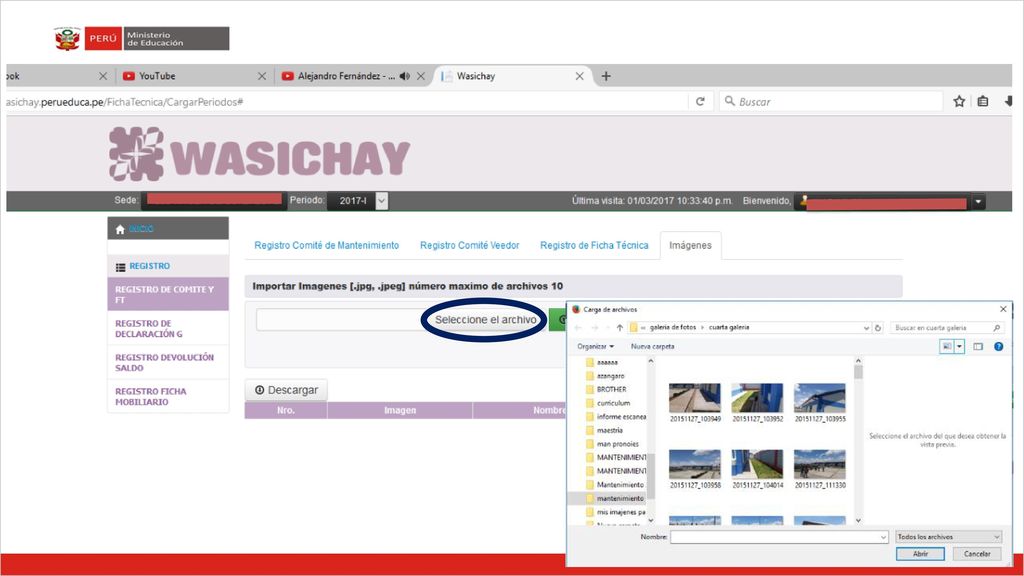Open REGISTRO FICHA MOBILIARIO sidebar item
Viewport: 1024px width, 576px height.
point(168,396)
